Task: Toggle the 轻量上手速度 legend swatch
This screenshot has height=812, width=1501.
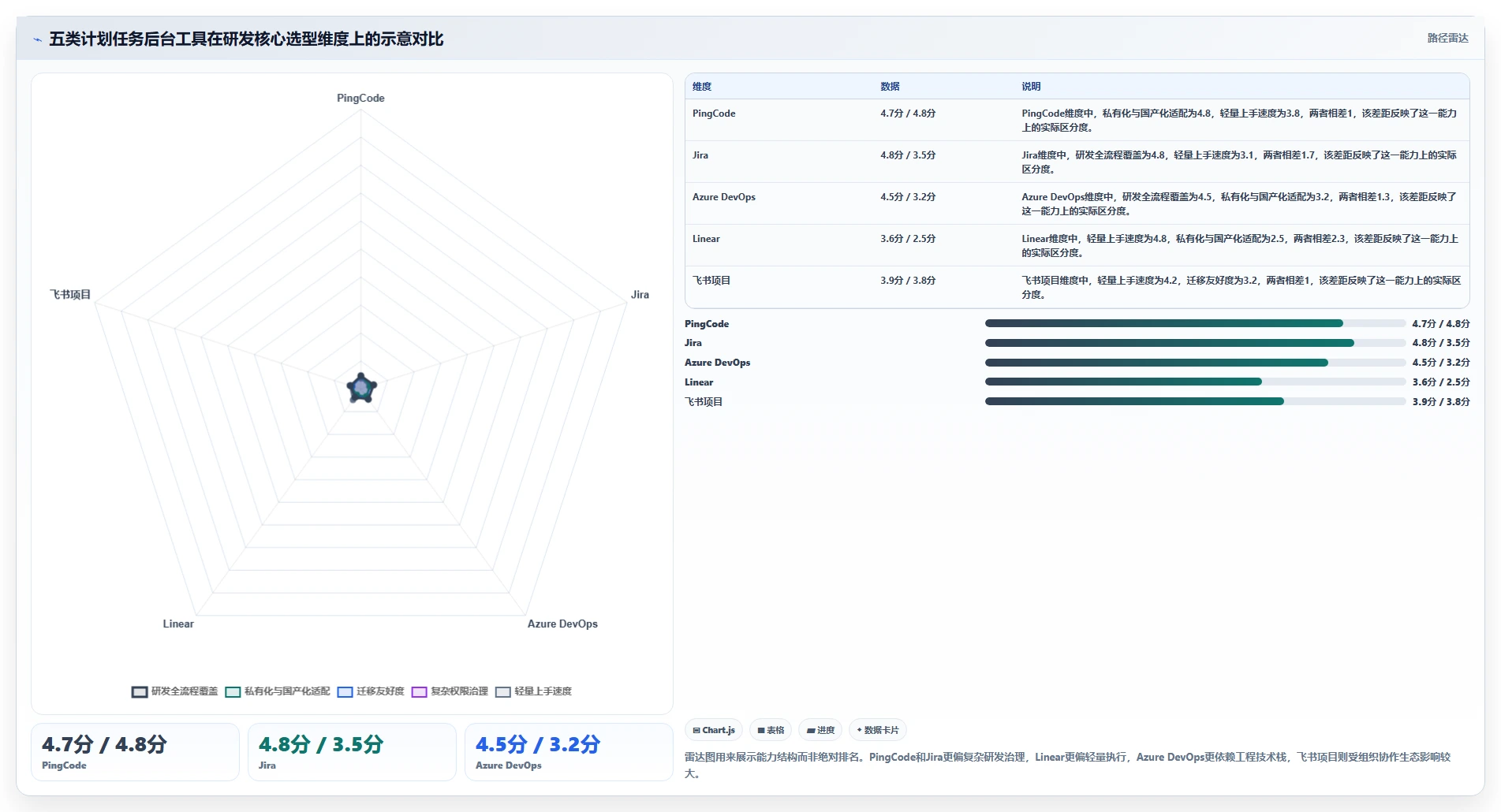Action: point(503,691)
